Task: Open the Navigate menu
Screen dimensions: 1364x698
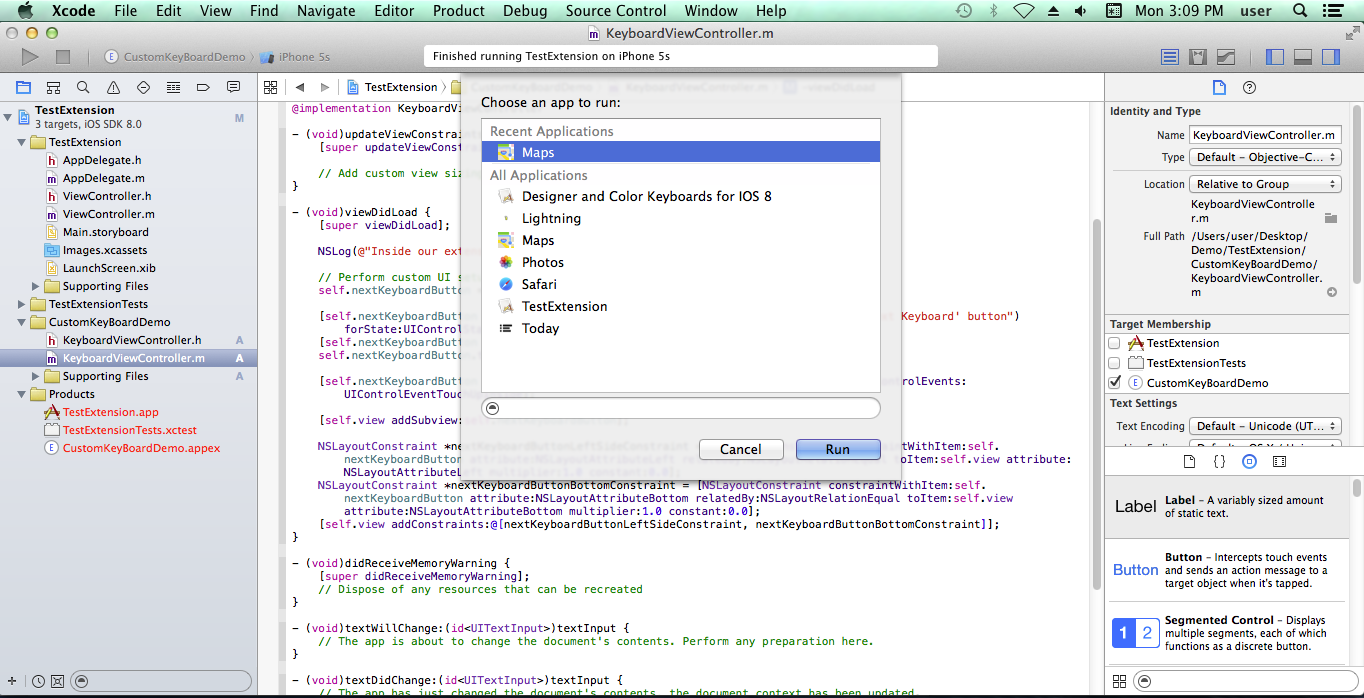Action: tap(326, 11)
